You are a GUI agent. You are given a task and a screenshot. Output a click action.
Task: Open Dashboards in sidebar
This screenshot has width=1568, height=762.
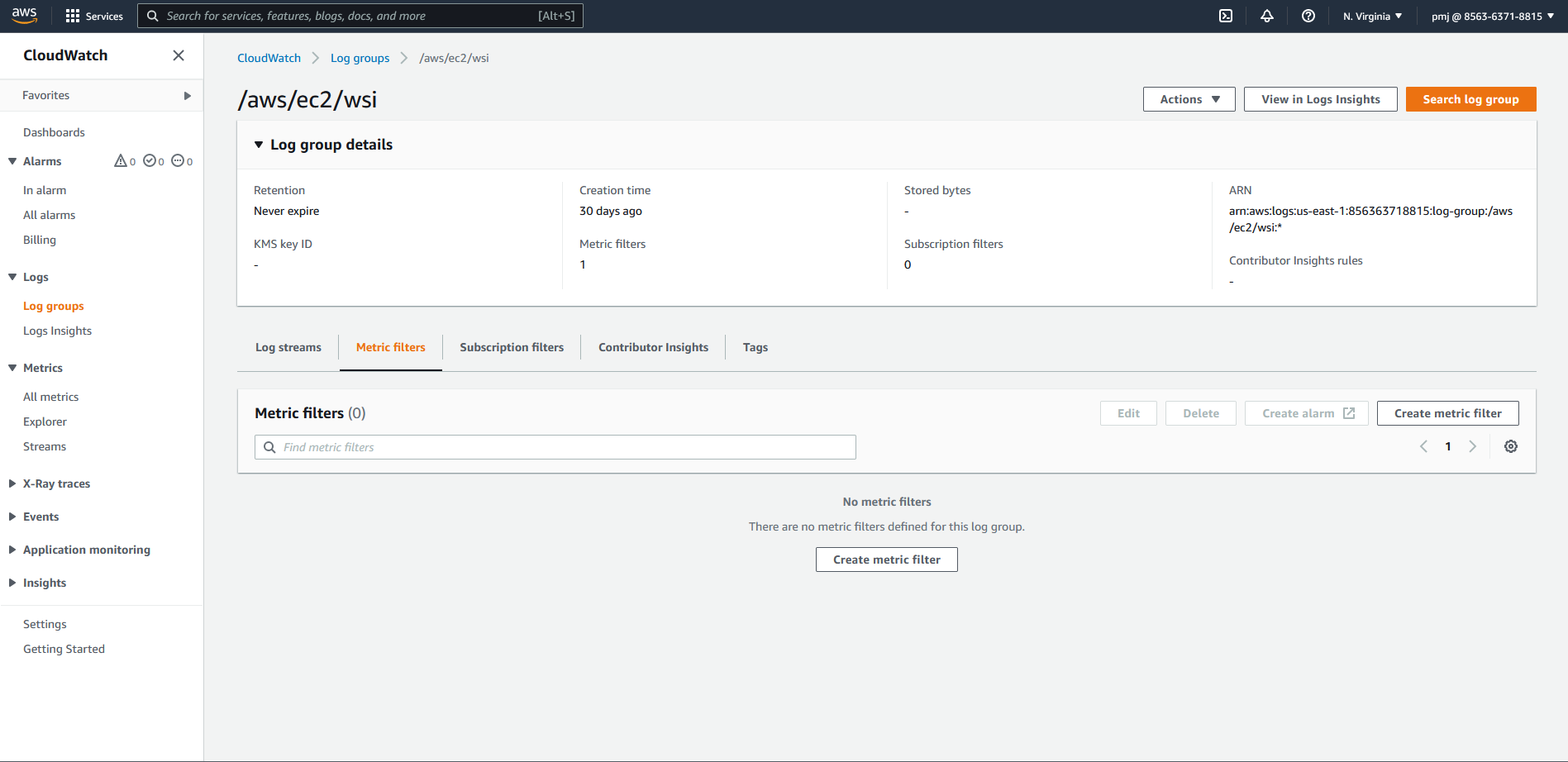coord(54,132)
